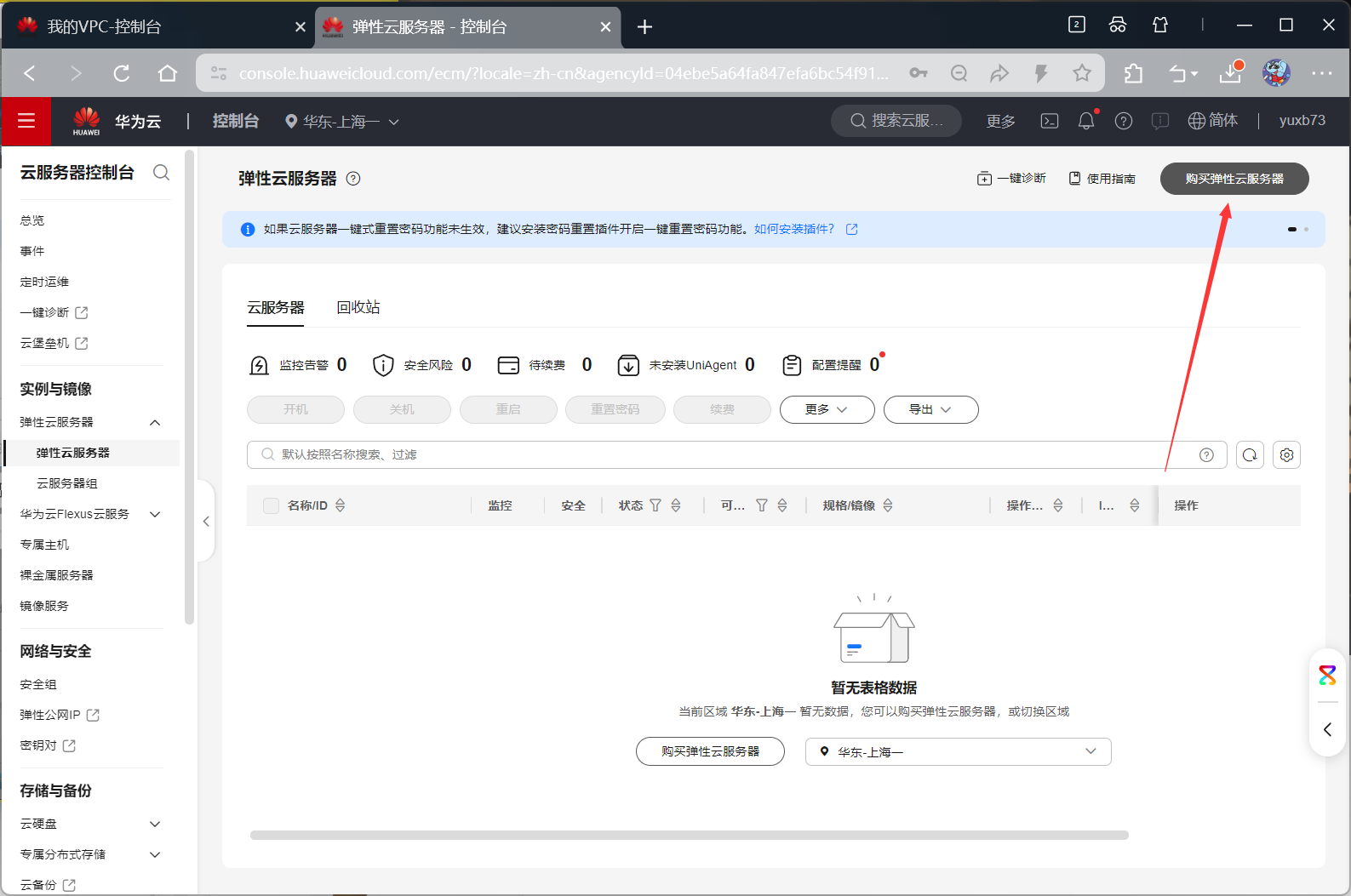Filter by 状态 column funnel icon

655,505
